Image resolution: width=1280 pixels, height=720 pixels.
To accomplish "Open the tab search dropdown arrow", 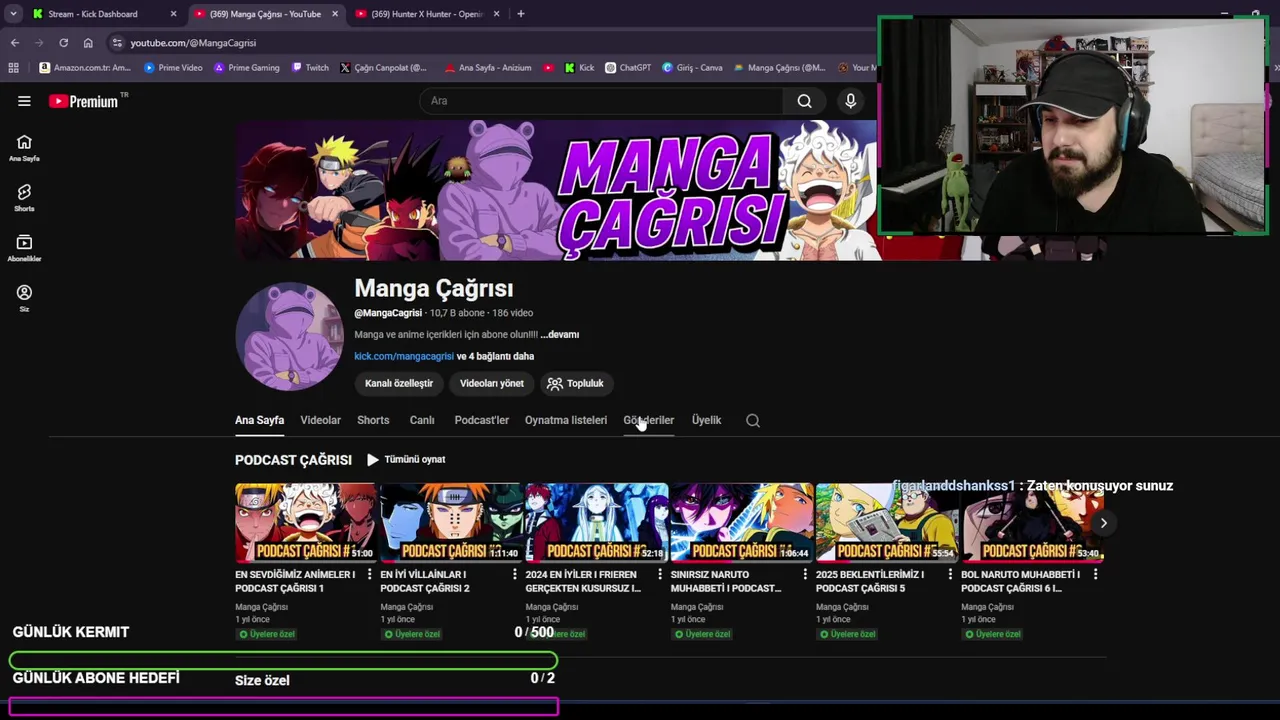I will tap(13, 14).
